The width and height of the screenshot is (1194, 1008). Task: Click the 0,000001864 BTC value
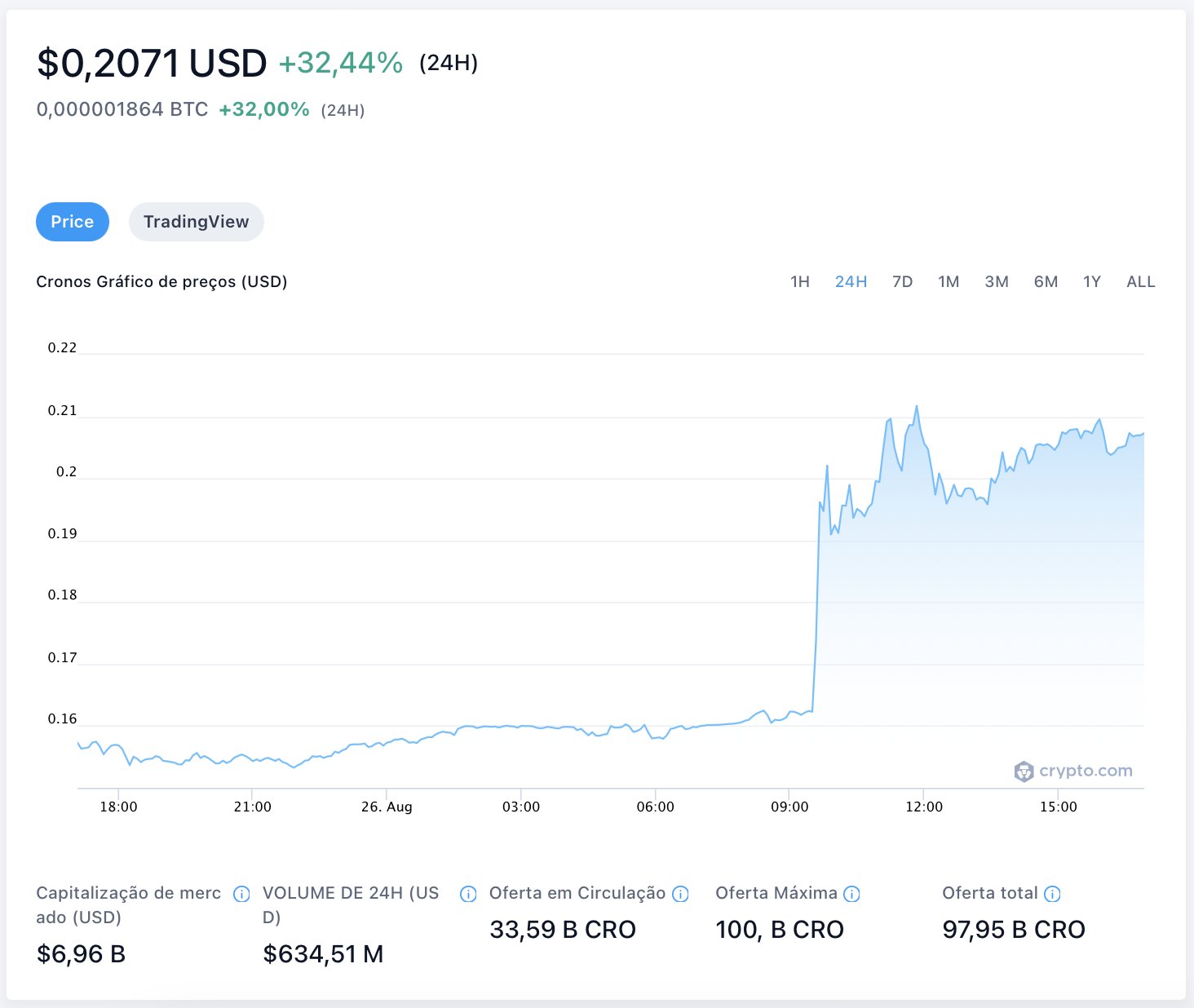(122, 109)
